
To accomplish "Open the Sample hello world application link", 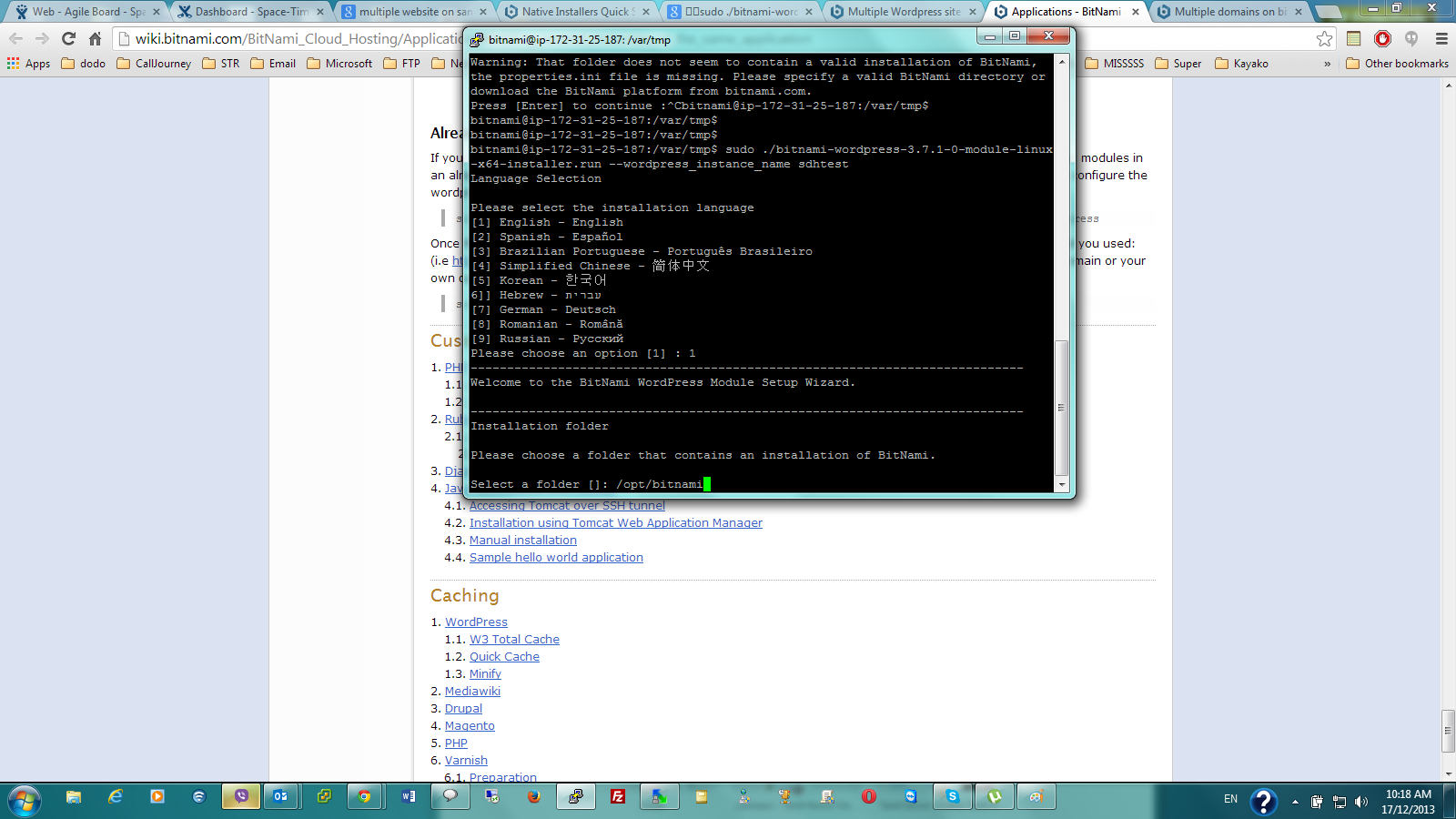I will [556, 558].
